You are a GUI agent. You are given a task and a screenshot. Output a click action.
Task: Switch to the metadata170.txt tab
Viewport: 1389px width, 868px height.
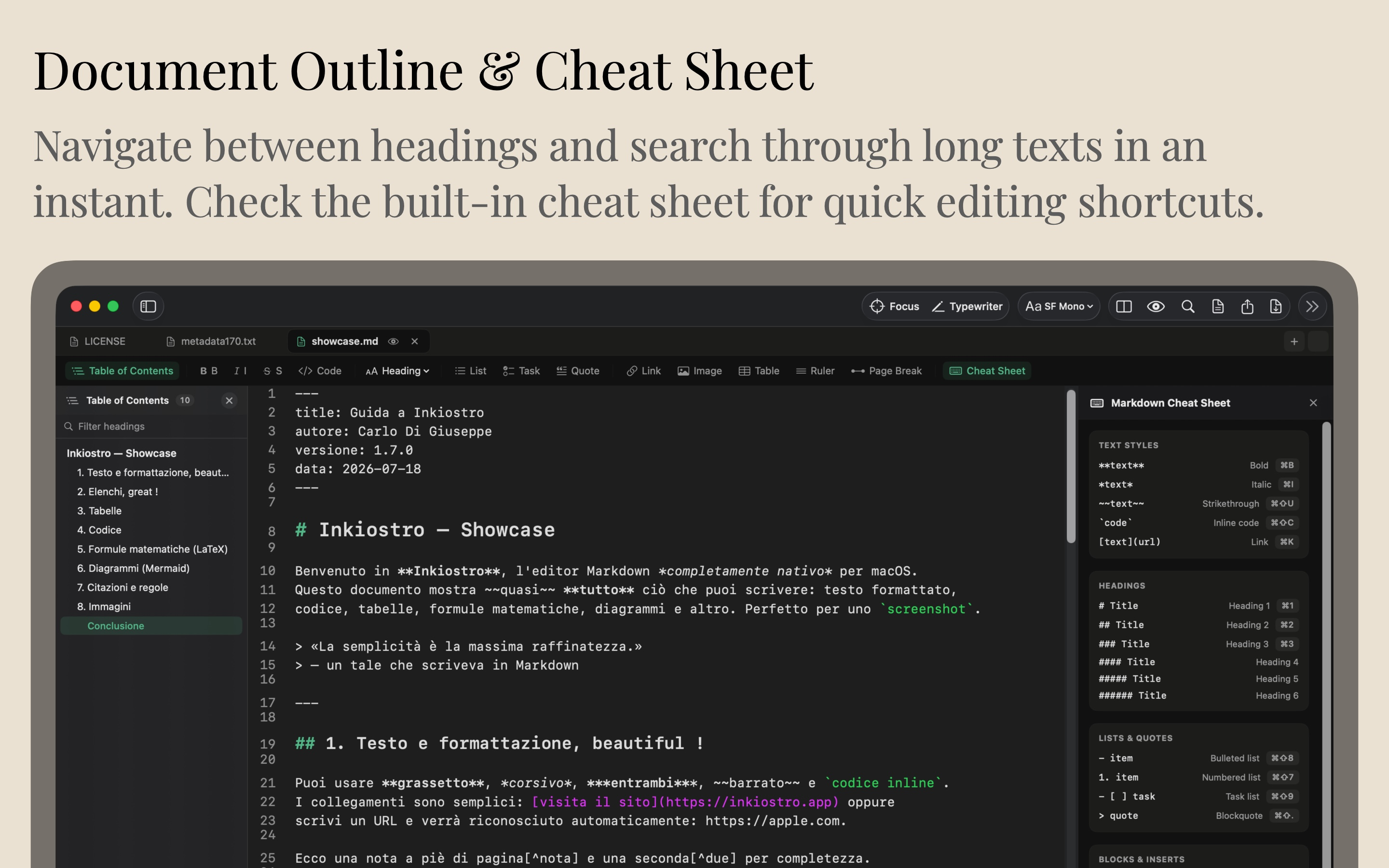point(211,341)
